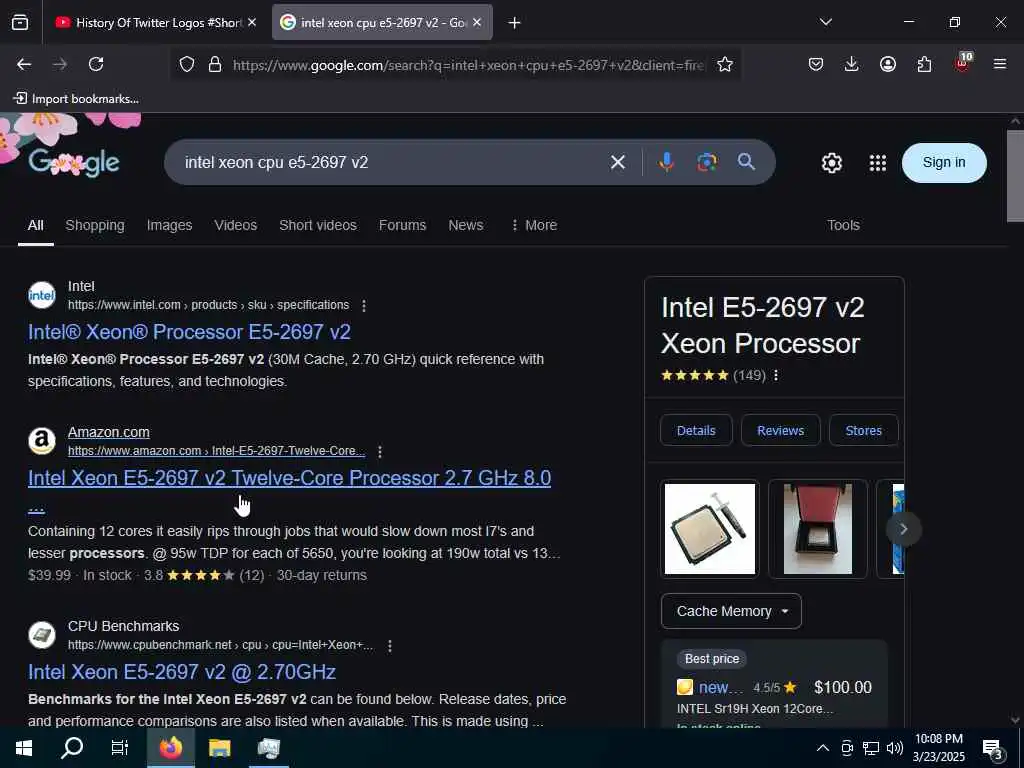The width and height of the screenshot is (1024, 768).
Task: Search by image with Google Lens
Action: 707,162
